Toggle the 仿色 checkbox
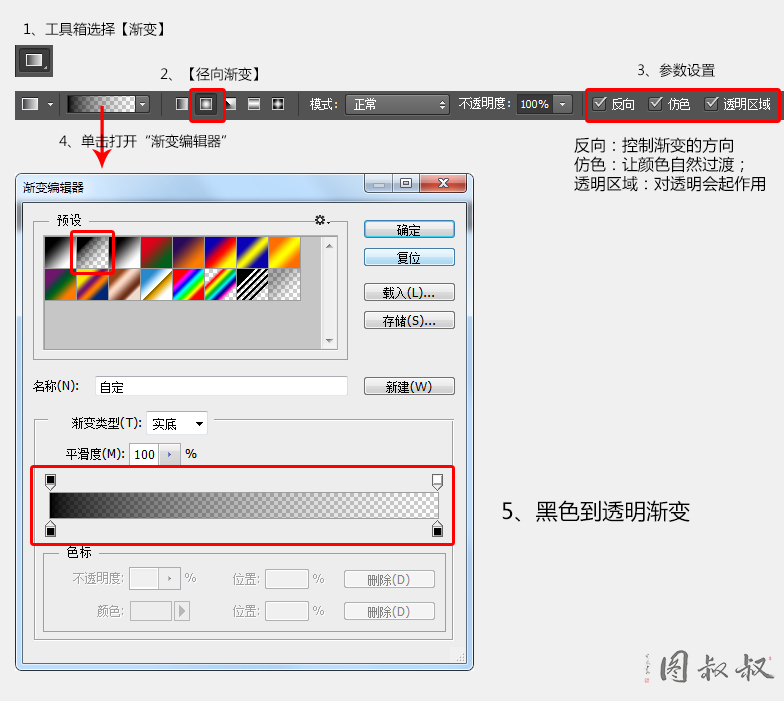This screenshot has height=701, width=784. click(655, 104)
